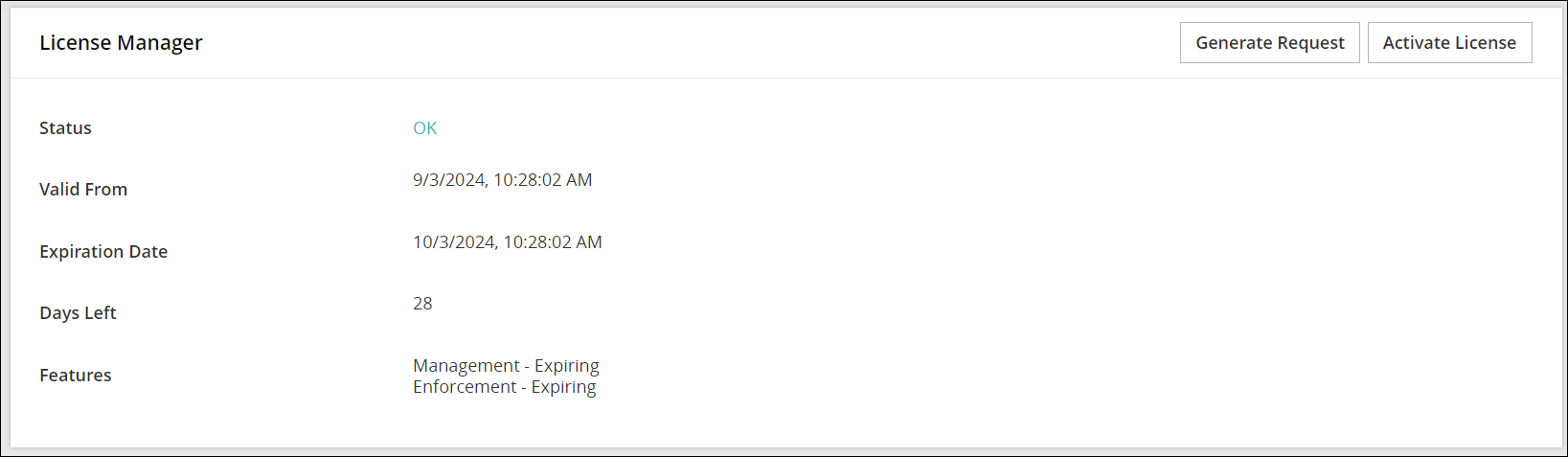Click the green OK status value

coord(424,128)
